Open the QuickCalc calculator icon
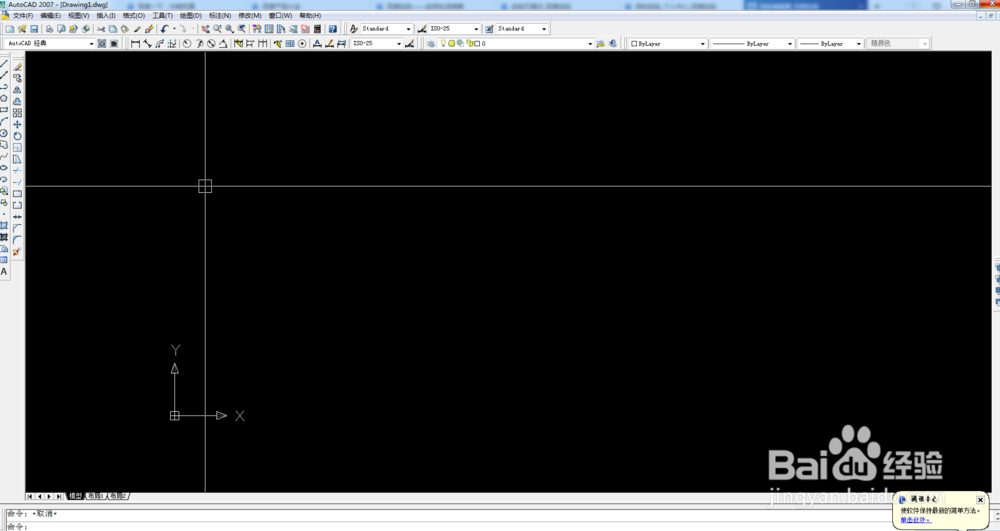 coord(318,29)
